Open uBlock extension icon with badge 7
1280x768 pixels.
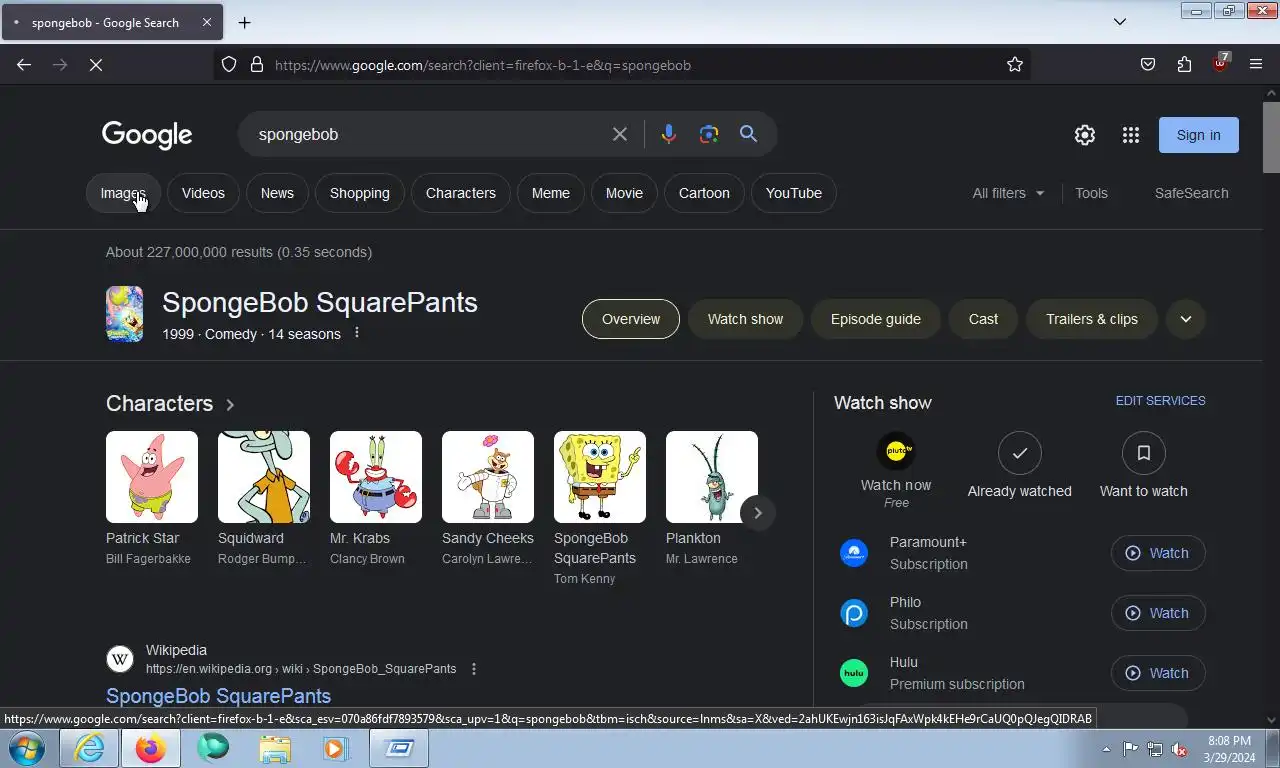(x=1220, y=63)
